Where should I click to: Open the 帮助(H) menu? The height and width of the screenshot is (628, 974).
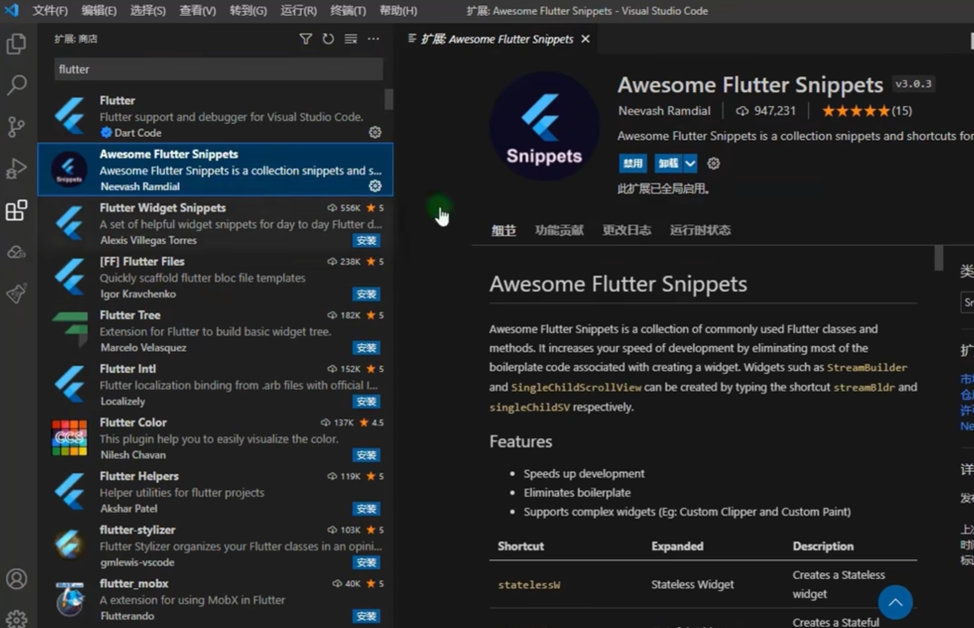click(398, 11)
